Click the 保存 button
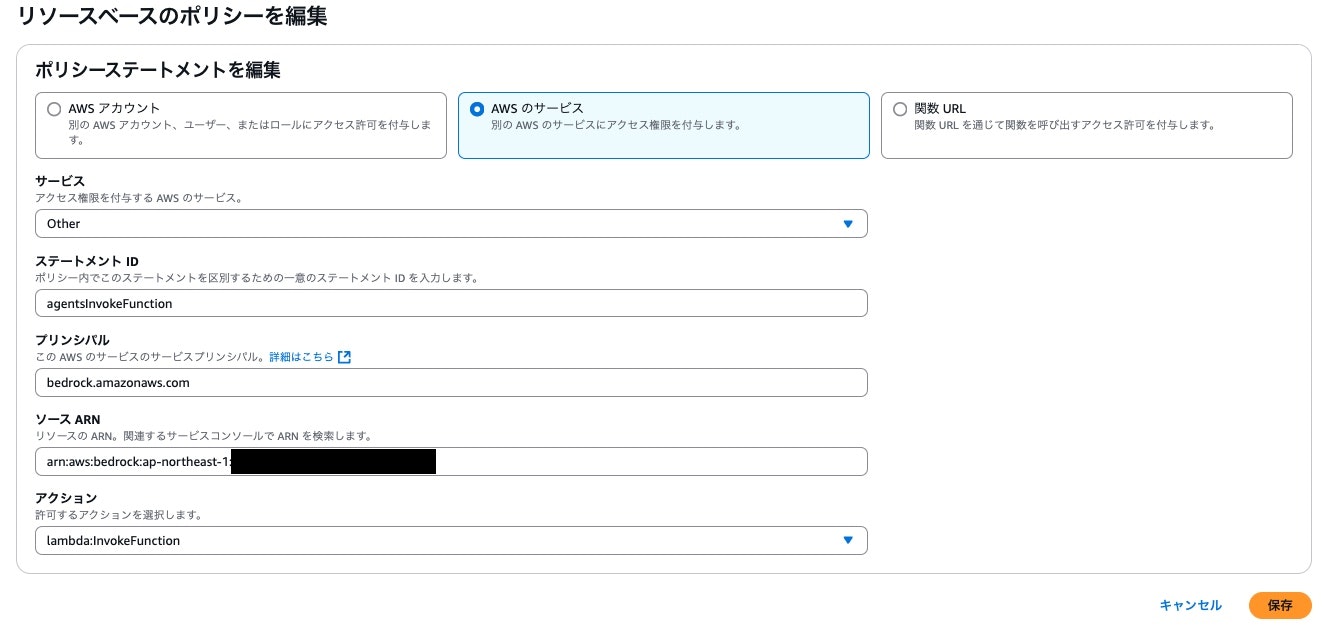The height and width of the screenshot is (628, 1324). coord(1280,605)
